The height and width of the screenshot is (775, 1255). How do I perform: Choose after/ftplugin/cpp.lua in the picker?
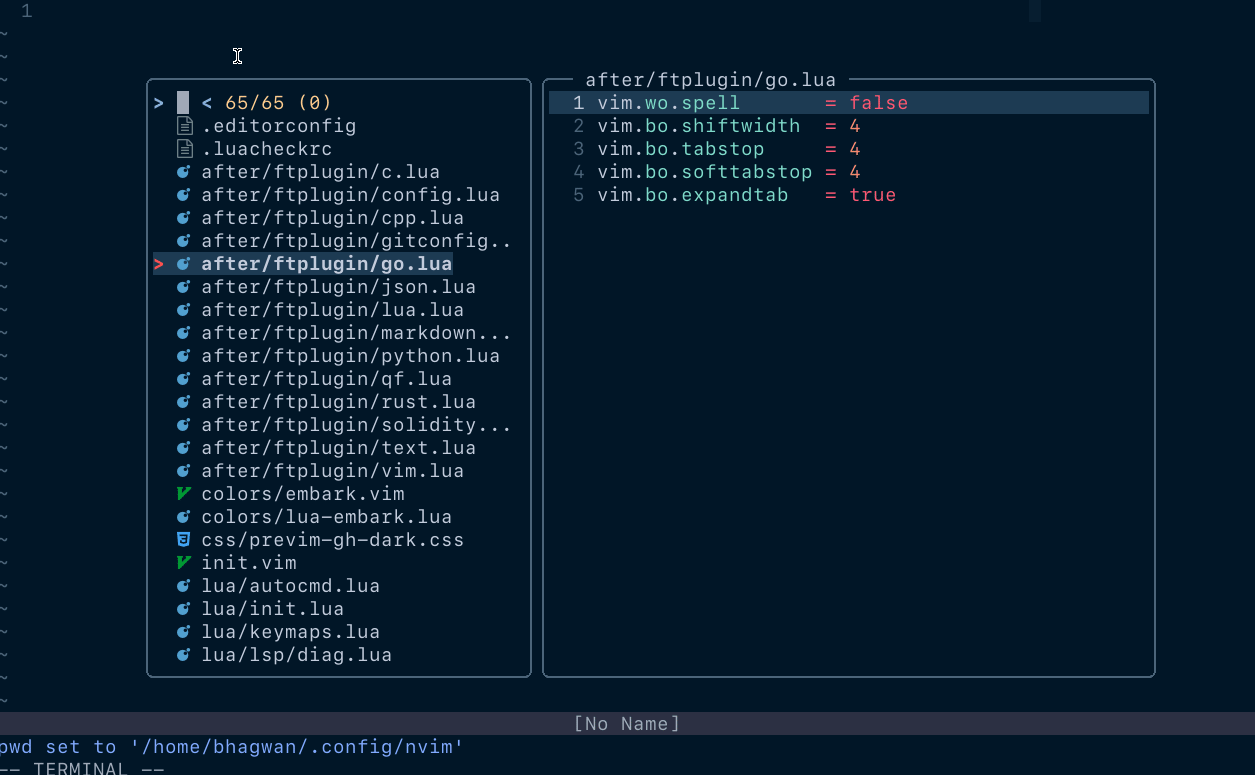[x=333, y=218]
